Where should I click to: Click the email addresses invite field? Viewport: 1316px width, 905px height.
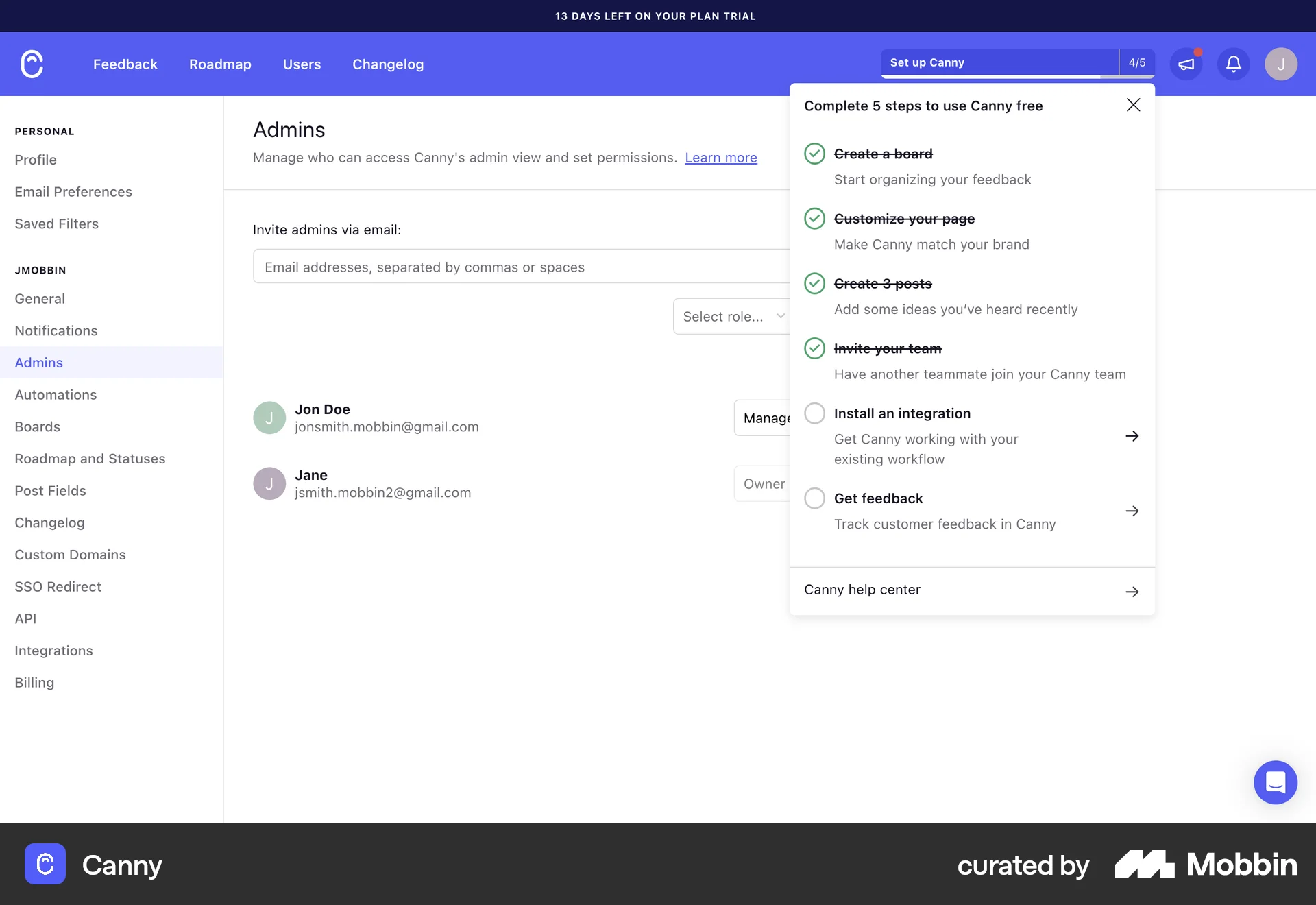pyautogui.click(x=480, y=267)
